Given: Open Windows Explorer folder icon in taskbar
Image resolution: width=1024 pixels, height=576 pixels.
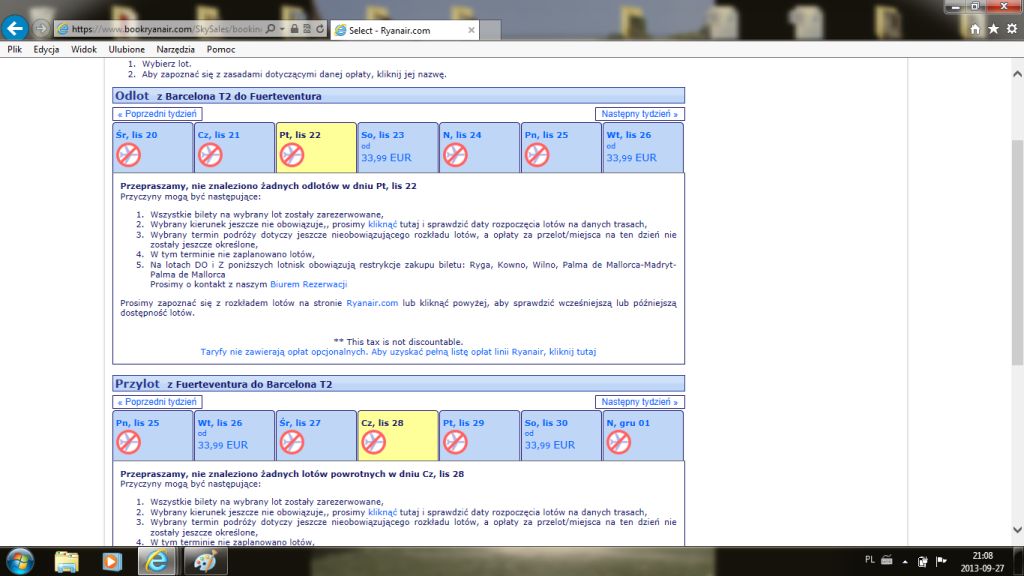Looking at the screenshot, I should [x=66, y=562].
